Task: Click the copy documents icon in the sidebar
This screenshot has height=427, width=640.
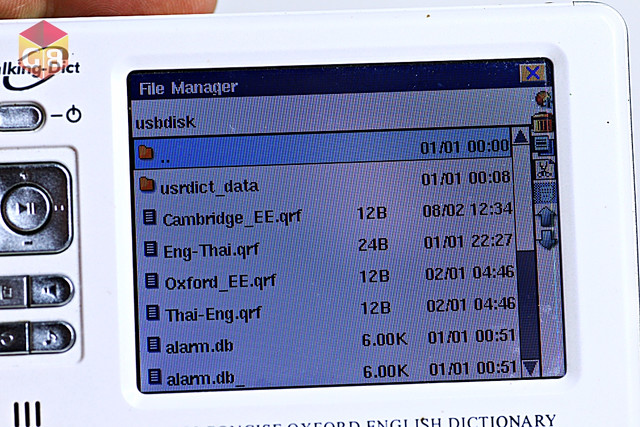Action: pyautogui.click(x=543, y=145)
